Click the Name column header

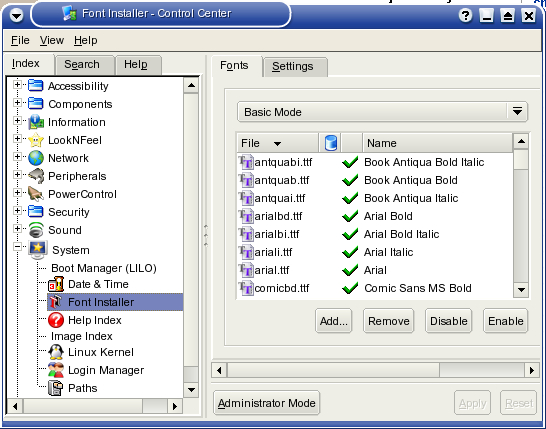tap(438, 143)
